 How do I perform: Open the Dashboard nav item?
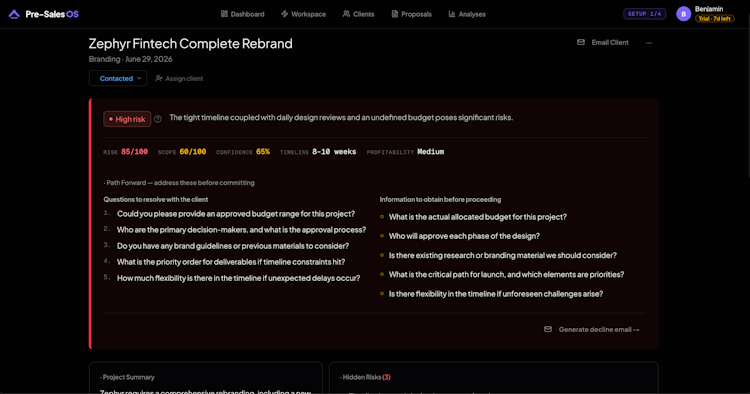point(243,14)
